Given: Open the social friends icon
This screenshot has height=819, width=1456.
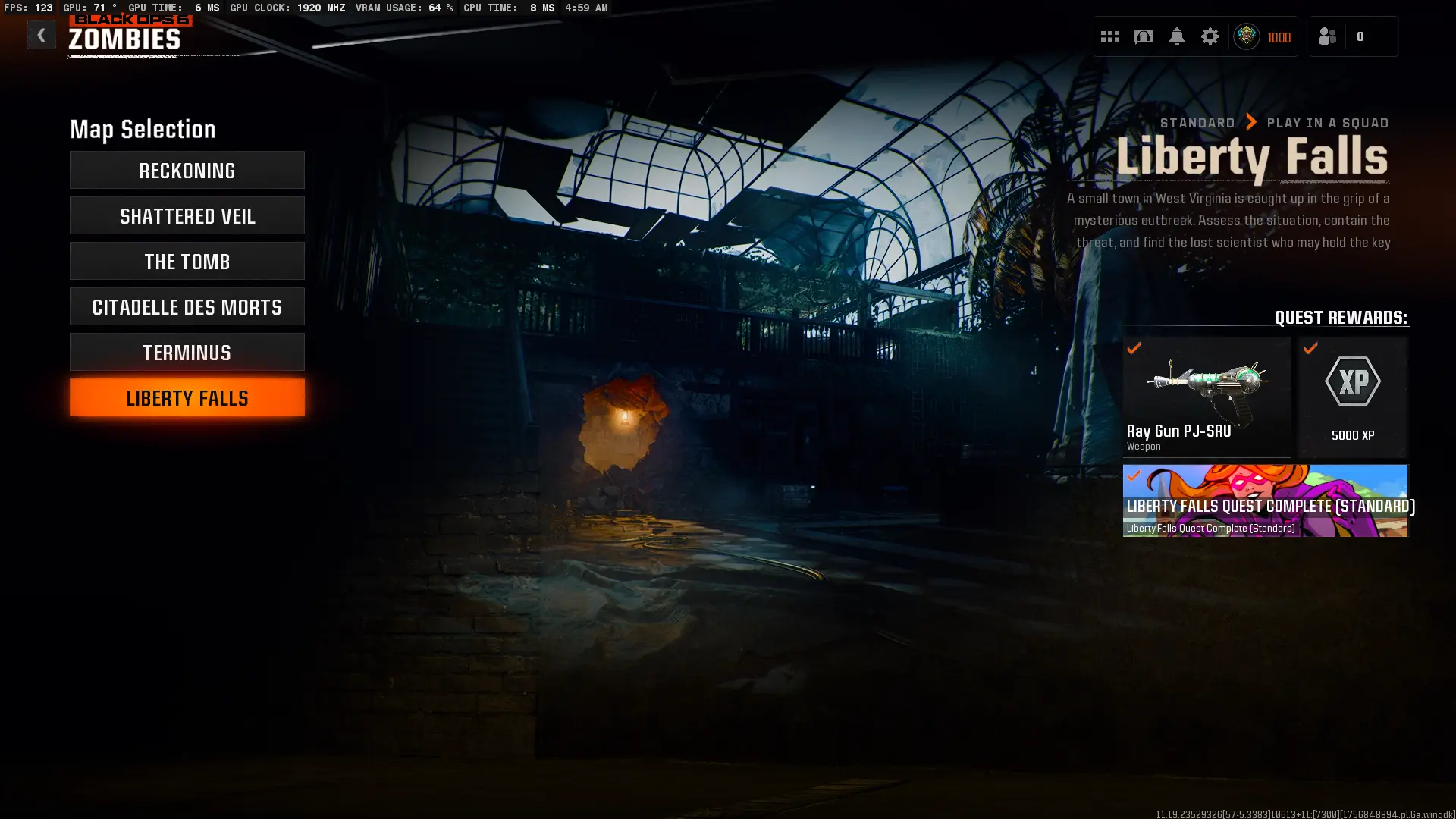Looking at the screenshot, I should 1327,36.
